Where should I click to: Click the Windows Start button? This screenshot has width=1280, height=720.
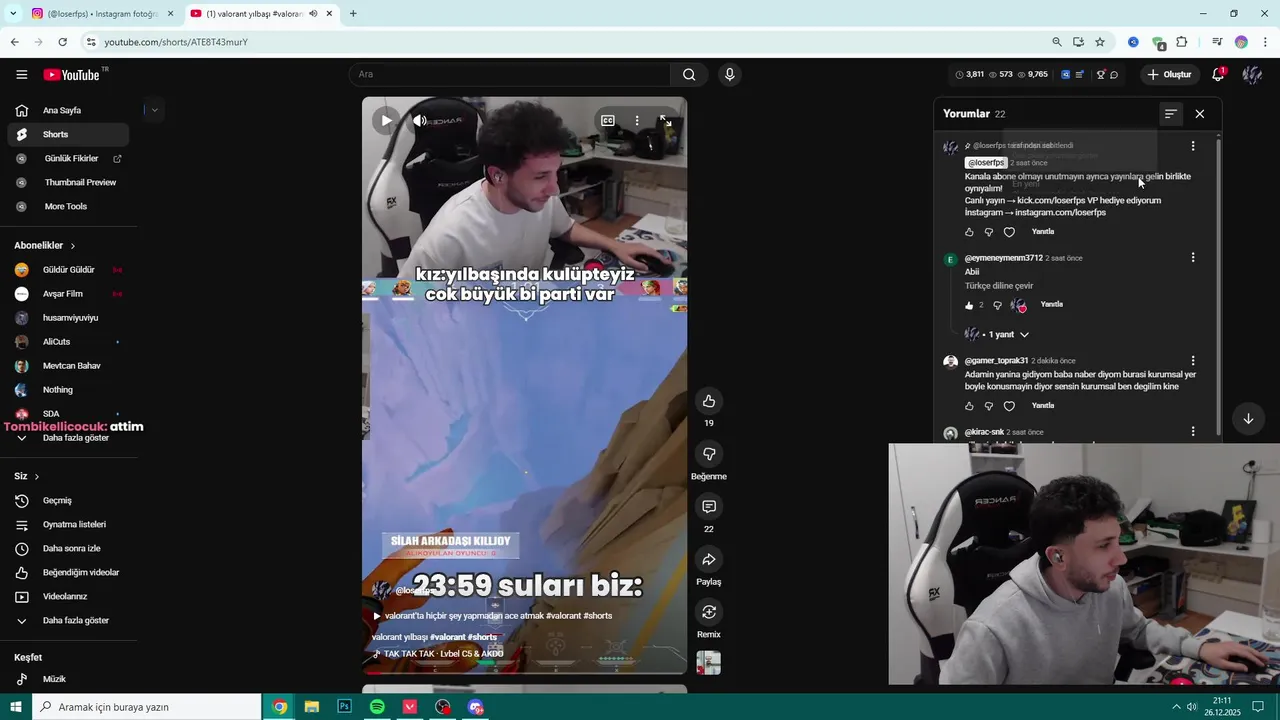(x=16, y=707)
